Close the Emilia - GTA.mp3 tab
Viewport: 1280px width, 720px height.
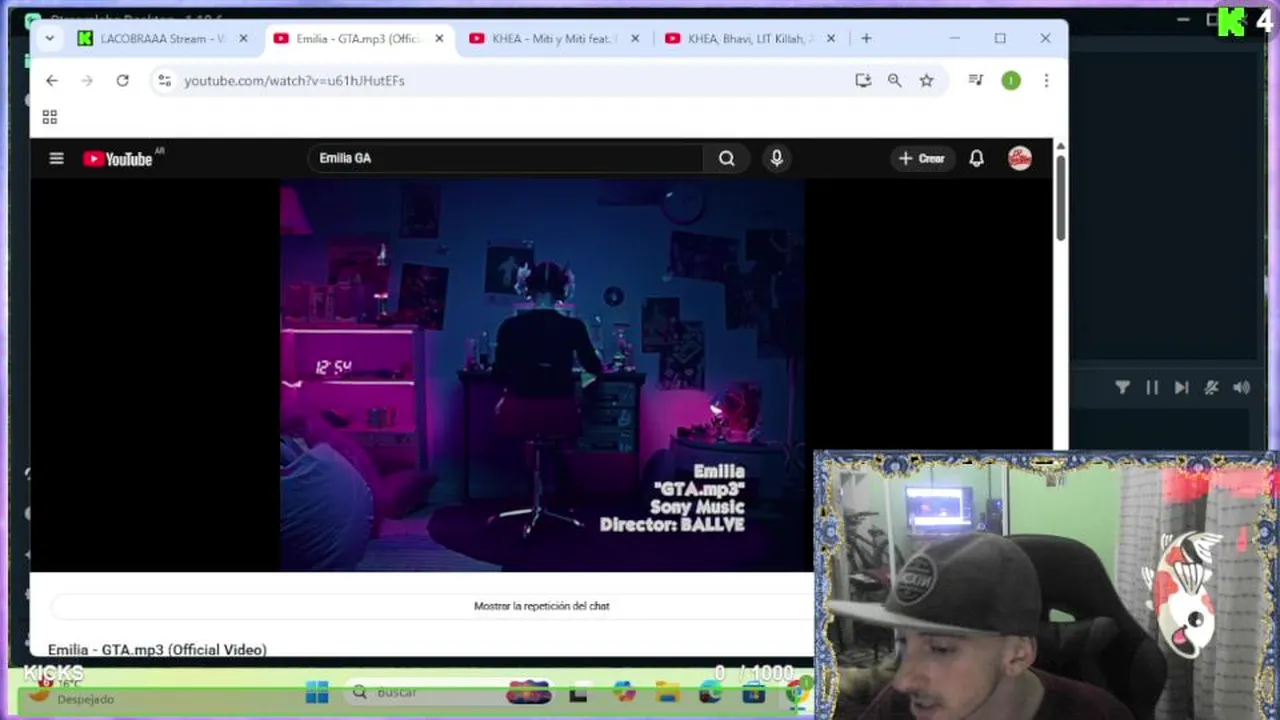coord(439,38)
